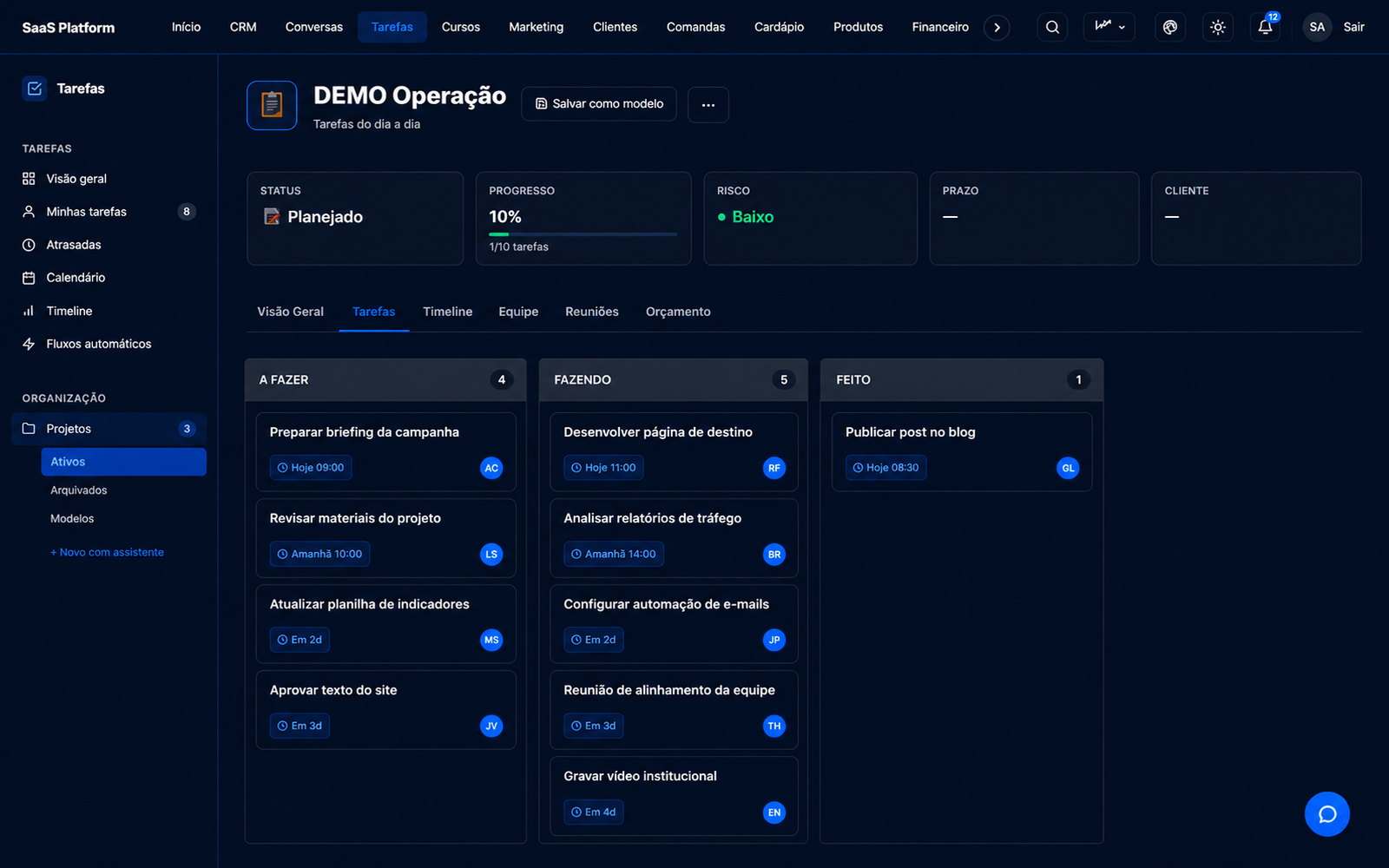Open the search icon in top bar
This screenshot has width=1389, height=868.
coord(1052,27)
